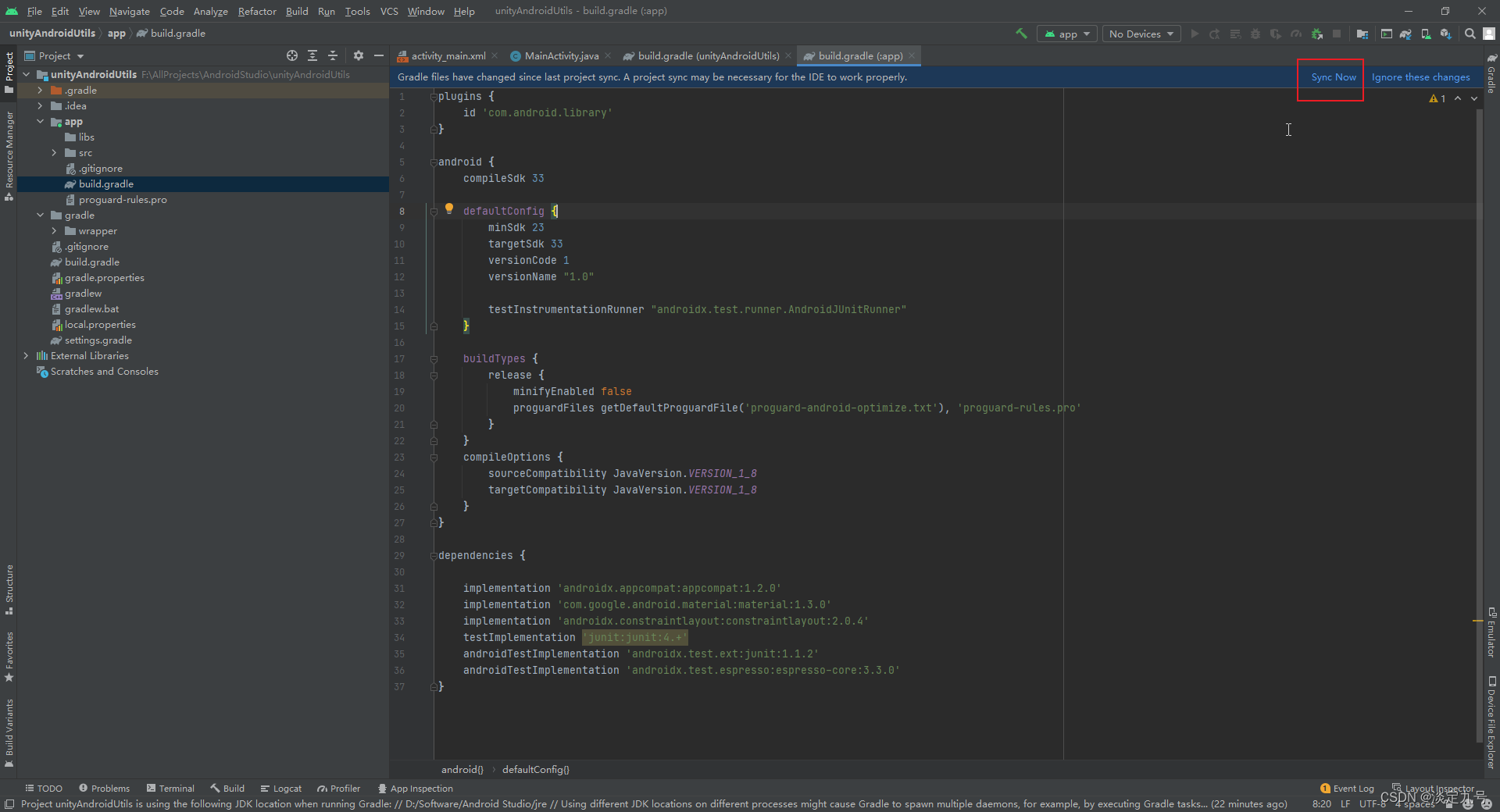The width and height of the screenshot is (1500, 812).
Task: Open the Build menu
Action: pyautogui.click(x=297, y=11)
